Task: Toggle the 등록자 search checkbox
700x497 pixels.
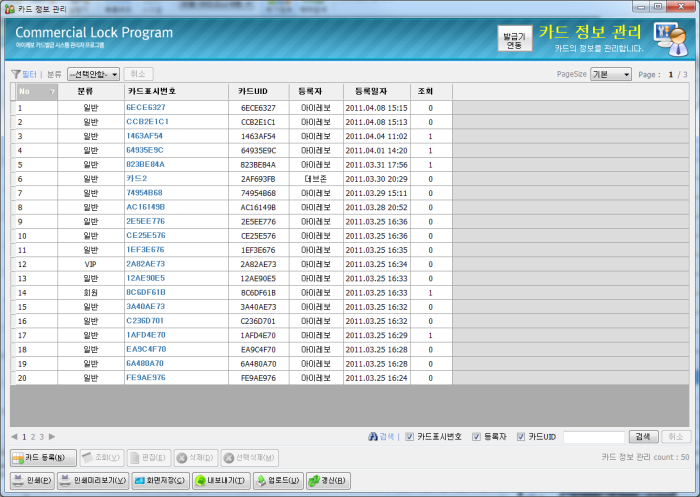Action: point(477,437)
